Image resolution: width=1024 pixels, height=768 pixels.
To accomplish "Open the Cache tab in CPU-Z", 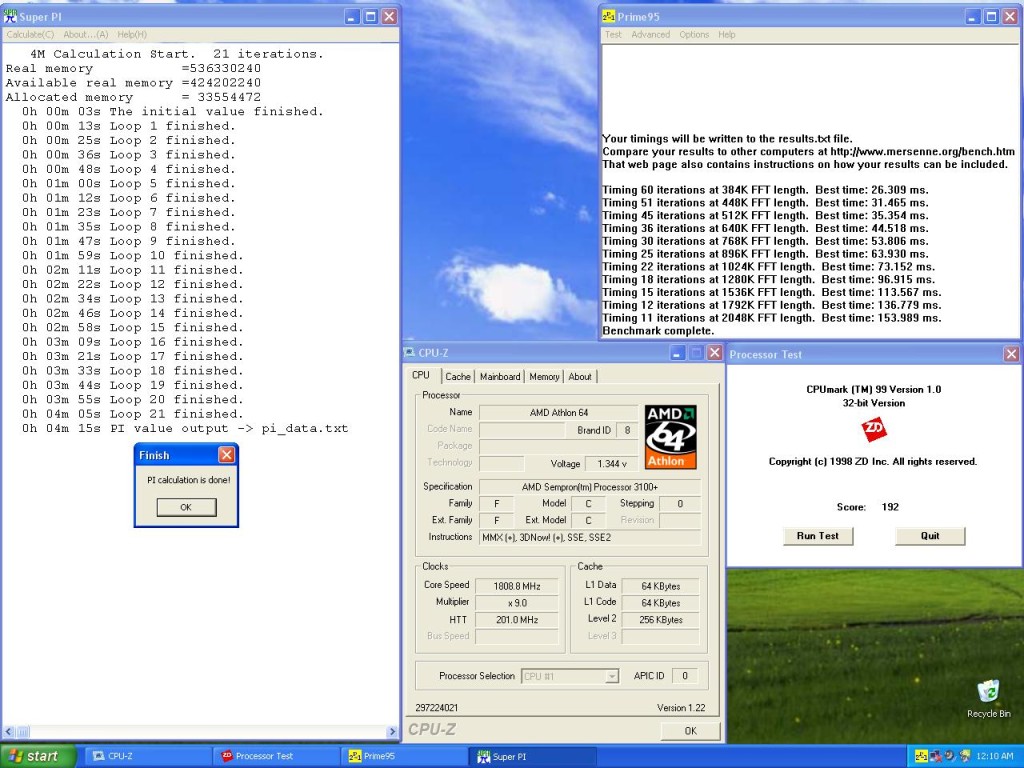I will click(x=458, y=377).
